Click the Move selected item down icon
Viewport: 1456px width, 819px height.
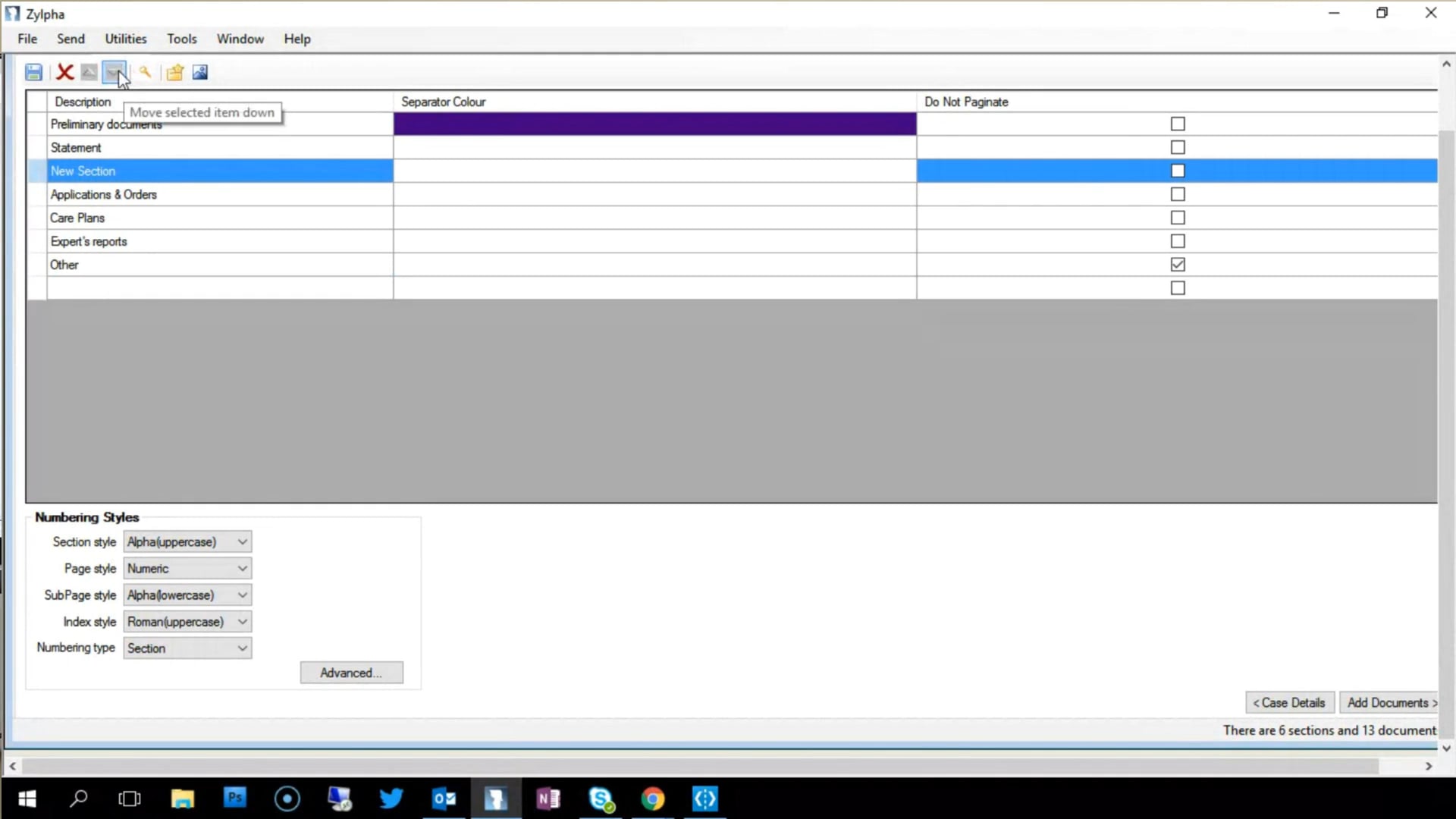pyautogui.click(x=114, y=72)
